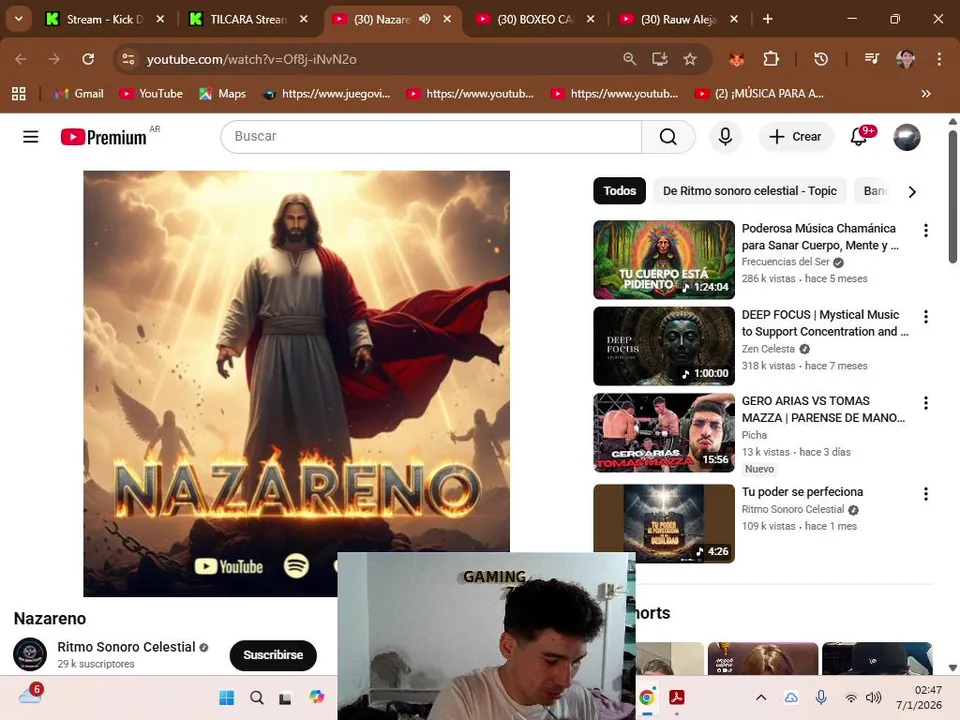Open the taskbar clock and date
This screenshot has height=720, width=960.
919,697
